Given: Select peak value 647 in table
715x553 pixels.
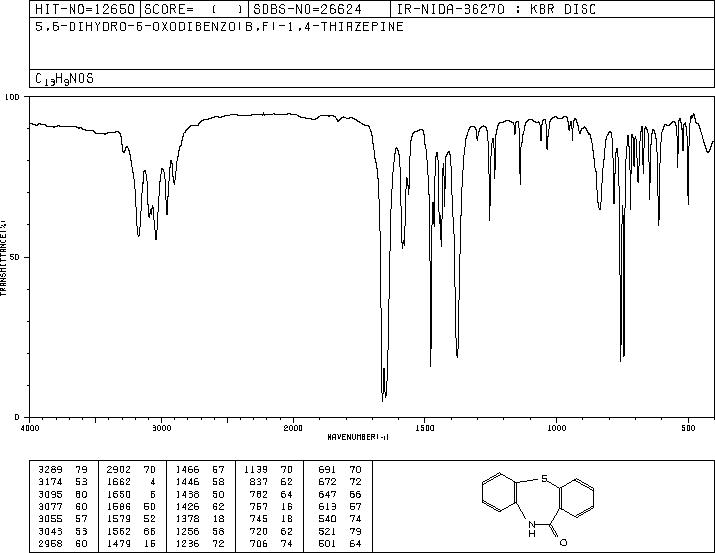Looking at the screenshot, I should (327, 494).
